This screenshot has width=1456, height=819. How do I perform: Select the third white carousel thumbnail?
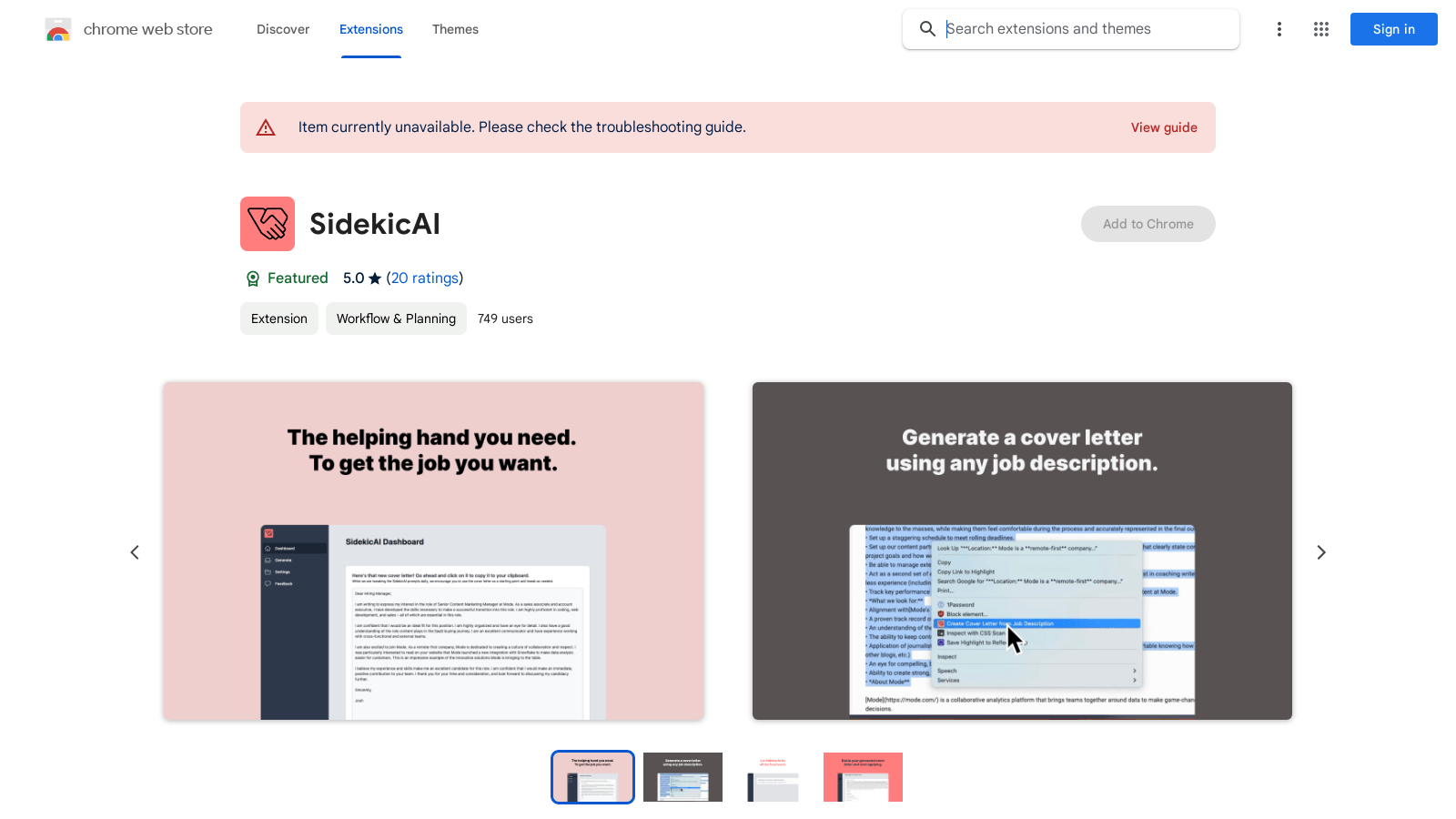(773, 777)
